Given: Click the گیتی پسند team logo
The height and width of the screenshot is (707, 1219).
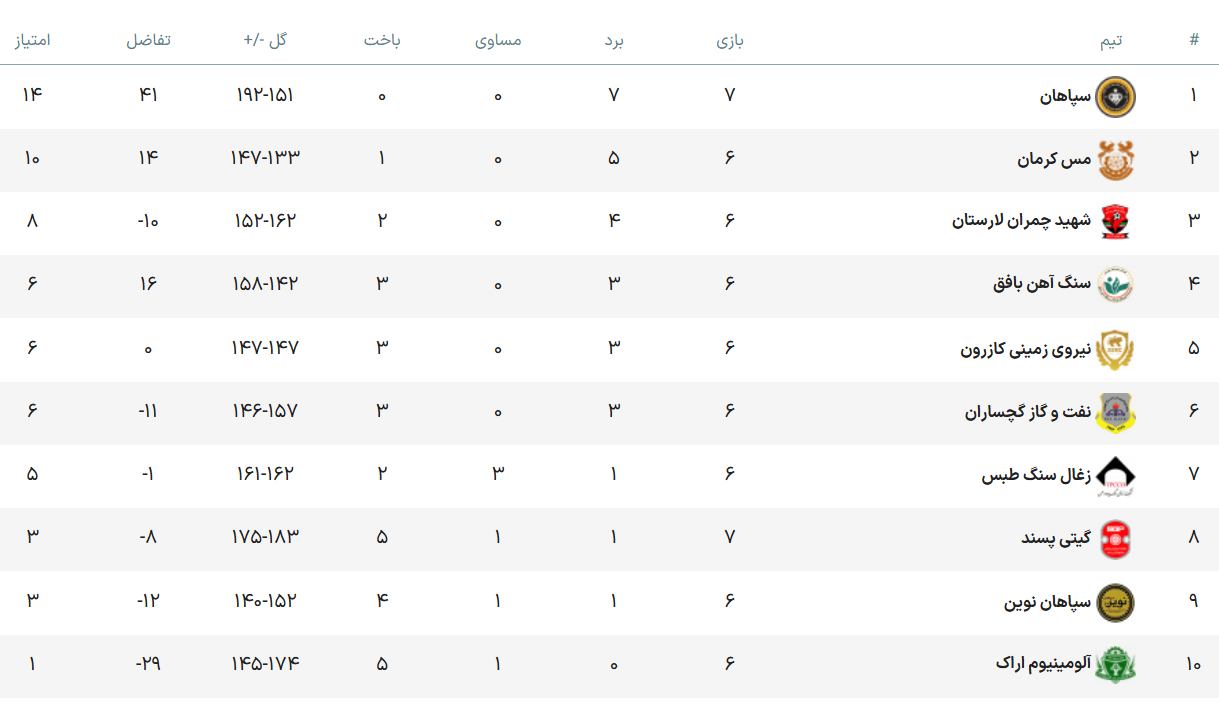Looking at the screenshot, I should 1116,539.
